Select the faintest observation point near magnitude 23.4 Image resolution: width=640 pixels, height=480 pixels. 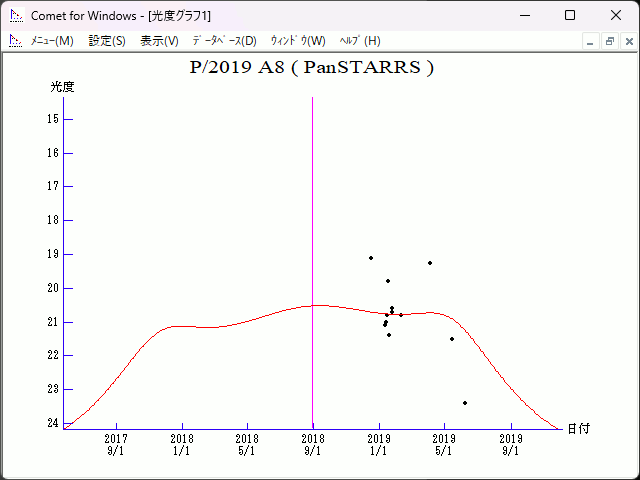pyautogui.click(x=465, y=403)
